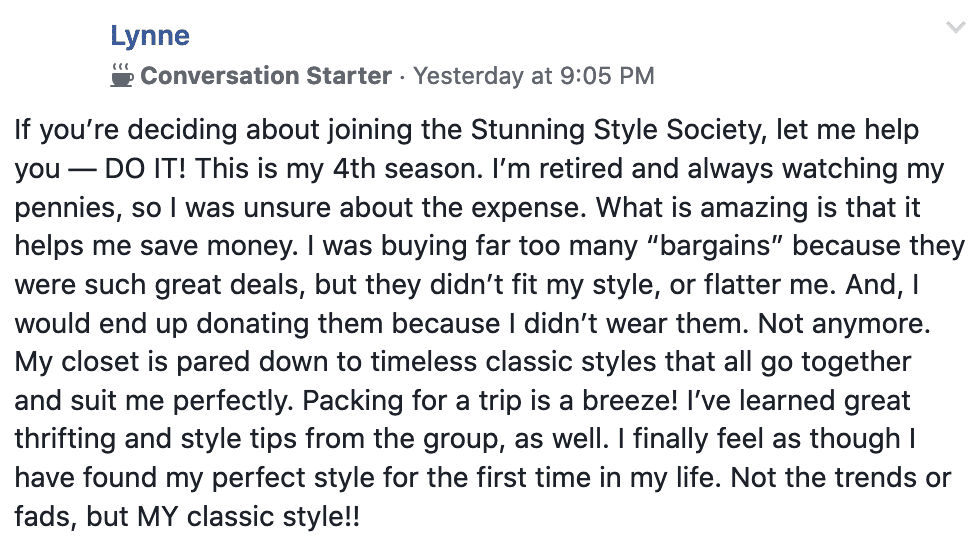This screenshot has width=975, height=537.
Task: Select the 'Conversation Starter' badge label
Action: pos(266,76)
